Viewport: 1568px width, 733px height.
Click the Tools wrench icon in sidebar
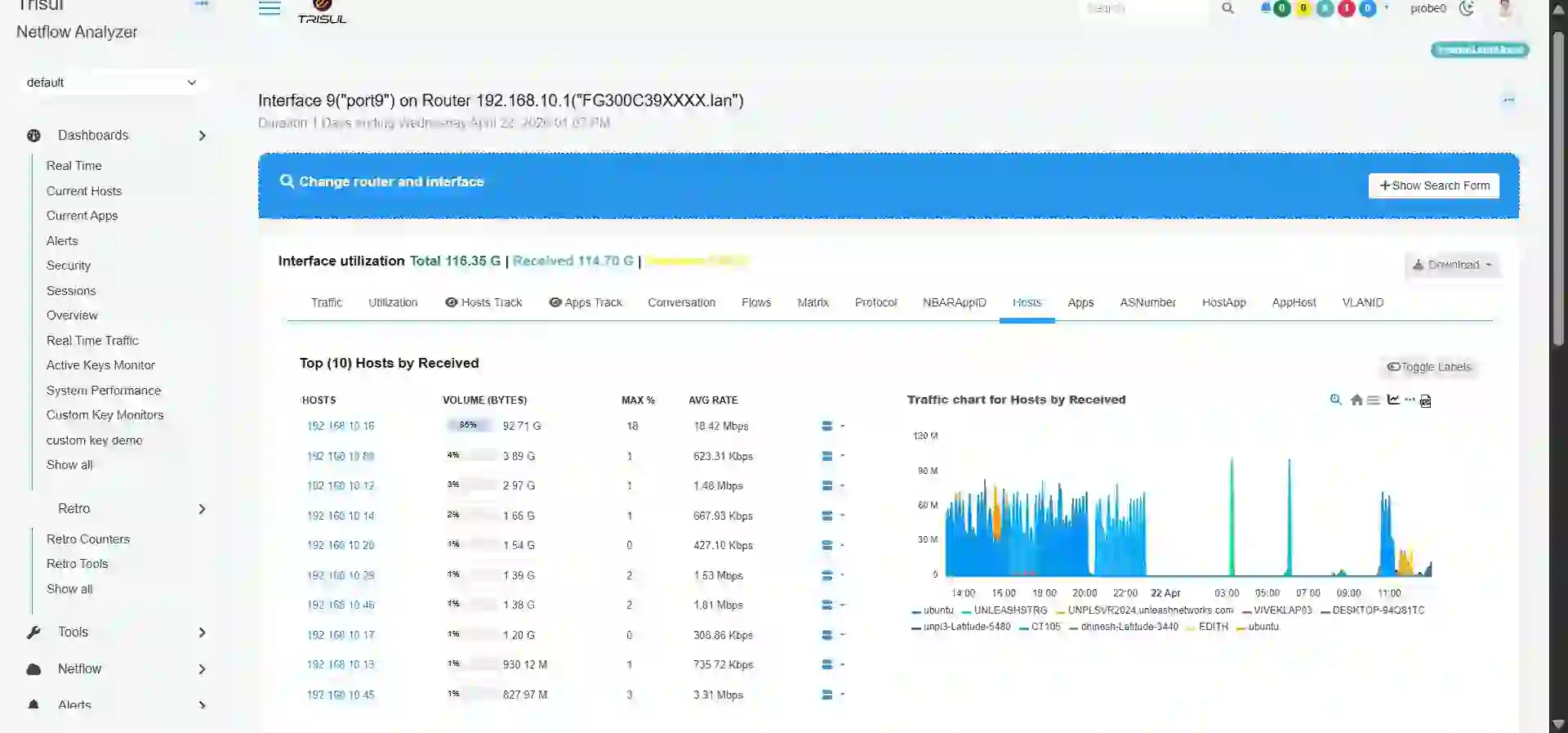pyautogui.click(x=33, y=632)
